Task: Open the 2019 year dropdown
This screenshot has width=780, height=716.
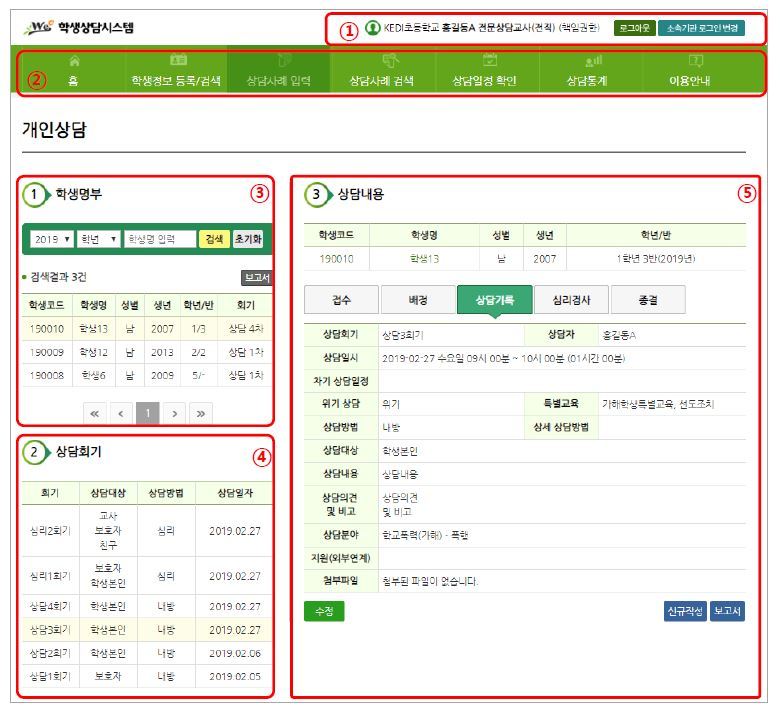Action: pos(50,240)
